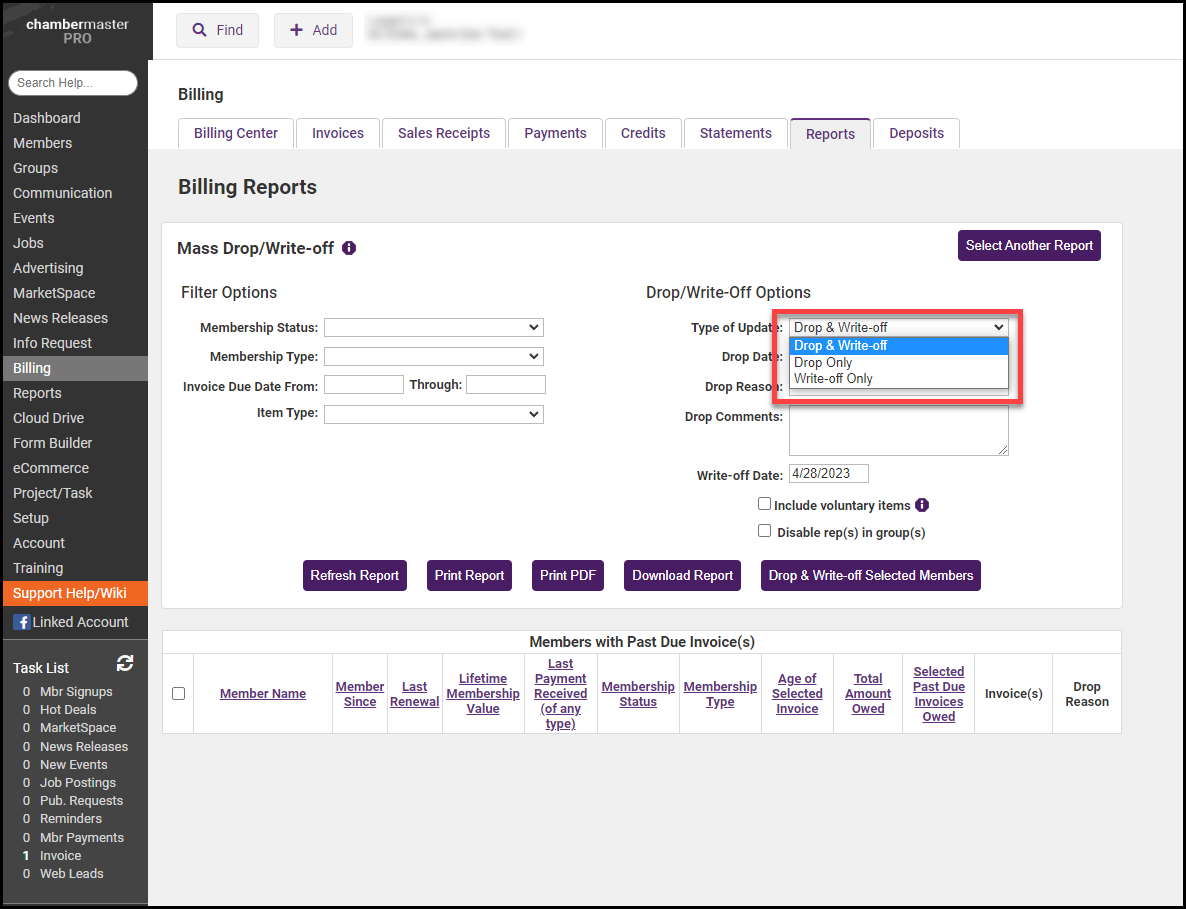The image size is (1186, 909).
Task: Check Disable rep(s) in group(s)
Action: pyautogui.click(x=765, y=532)
